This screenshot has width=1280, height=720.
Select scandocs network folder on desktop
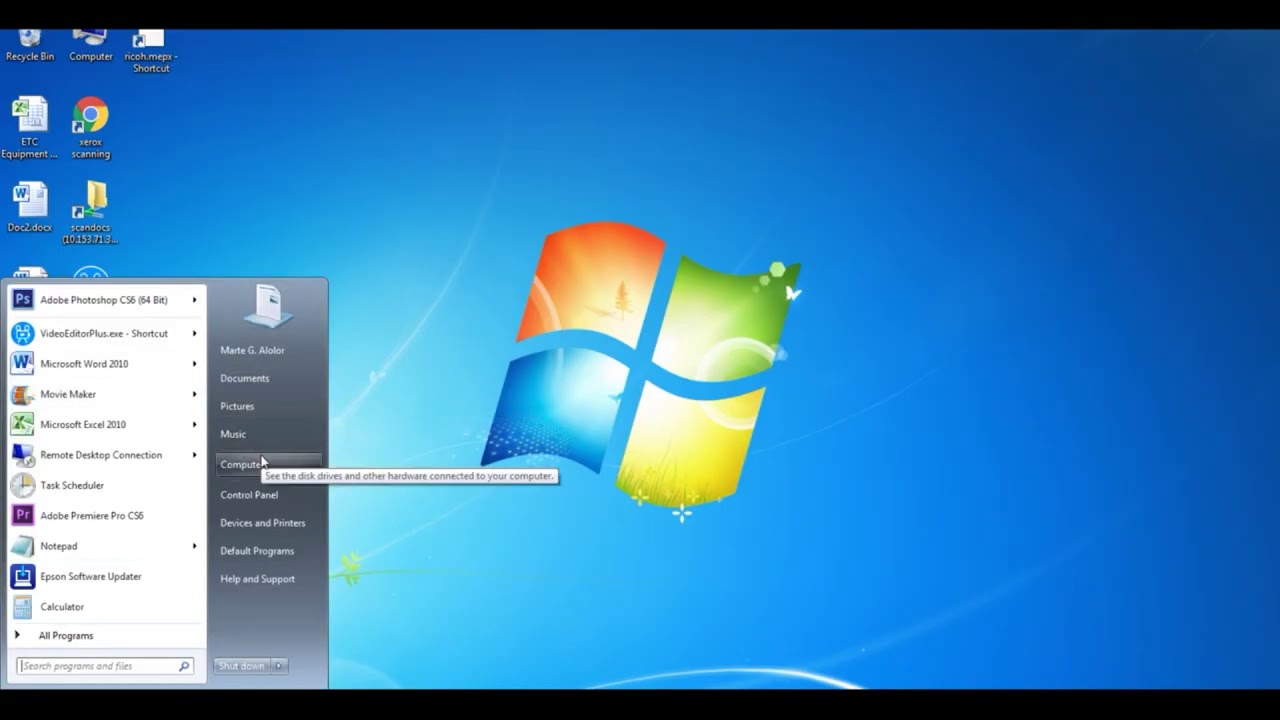click(x=91, y=213)
